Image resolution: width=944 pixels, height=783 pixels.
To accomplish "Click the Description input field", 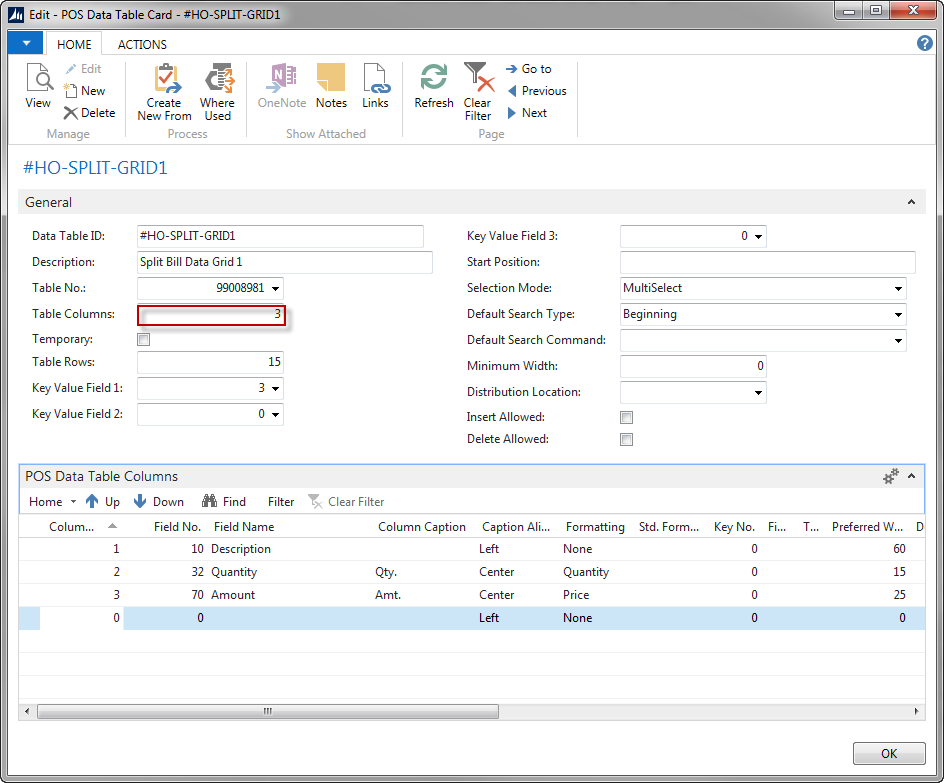I will click(x=285, y=262).
